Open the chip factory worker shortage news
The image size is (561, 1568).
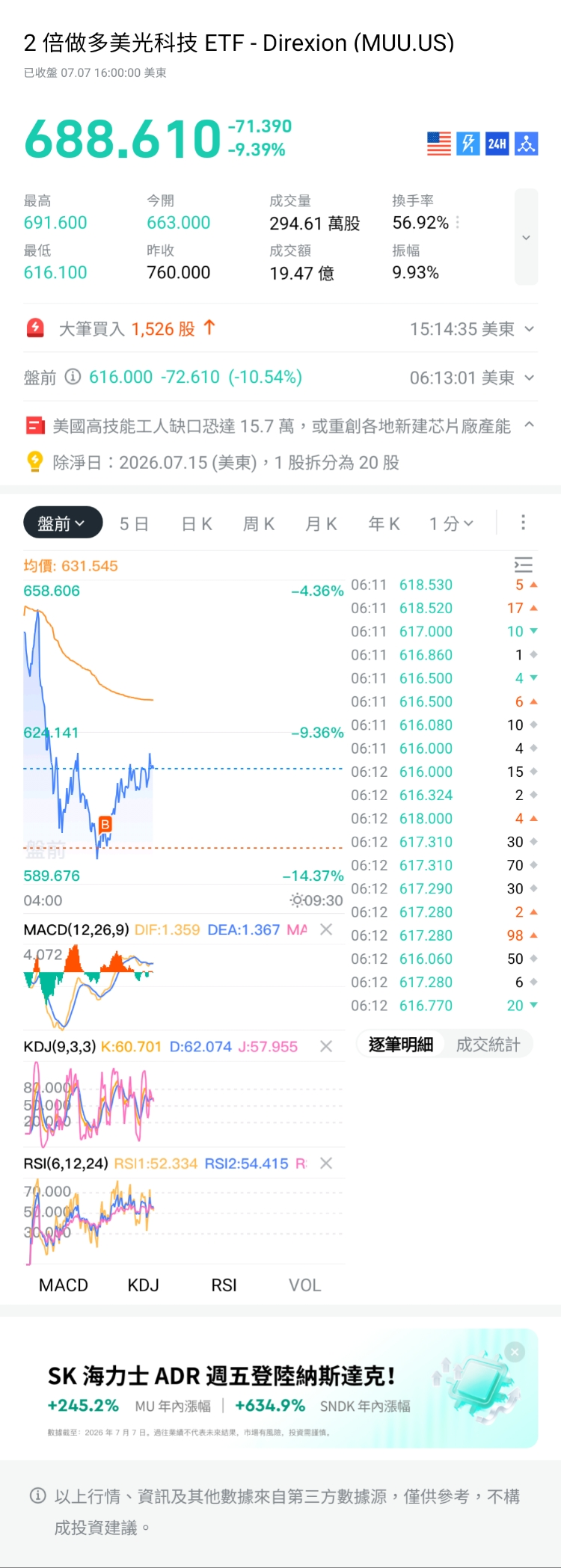point(280,426)
